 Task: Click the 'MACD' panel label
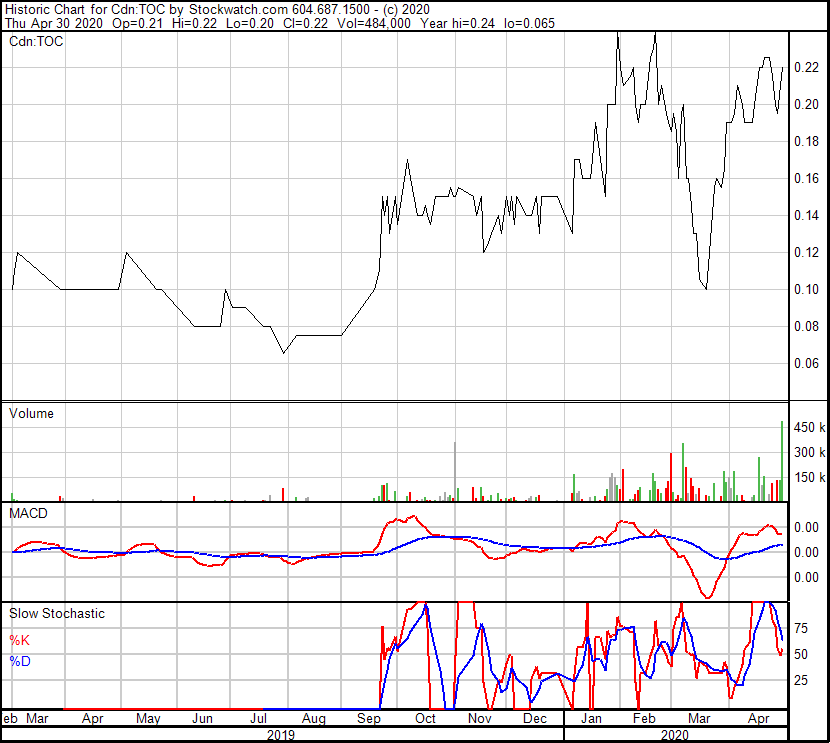pyautogui.click(x=29, y=513)
